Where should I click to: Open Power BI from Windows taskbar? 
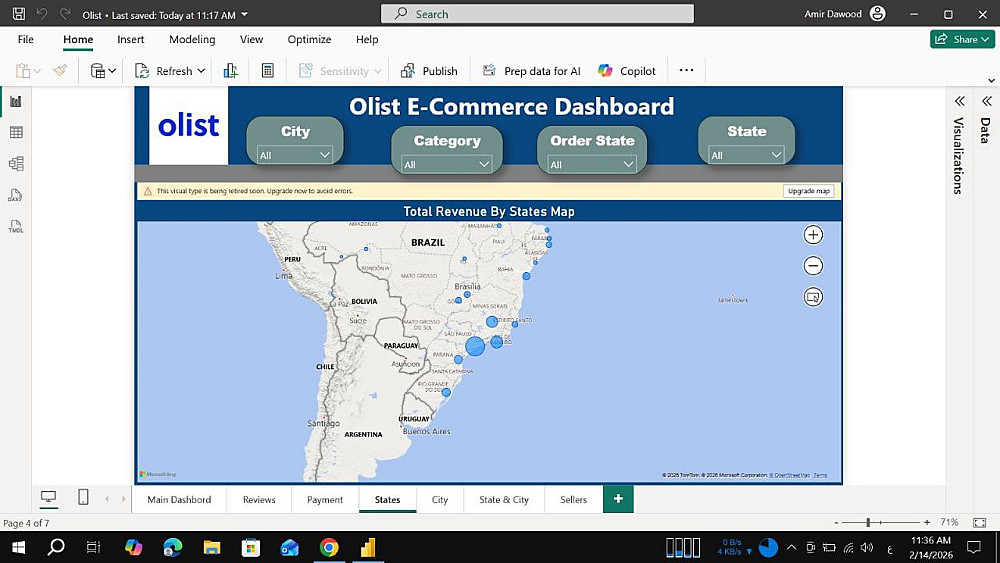pos(368,547)
